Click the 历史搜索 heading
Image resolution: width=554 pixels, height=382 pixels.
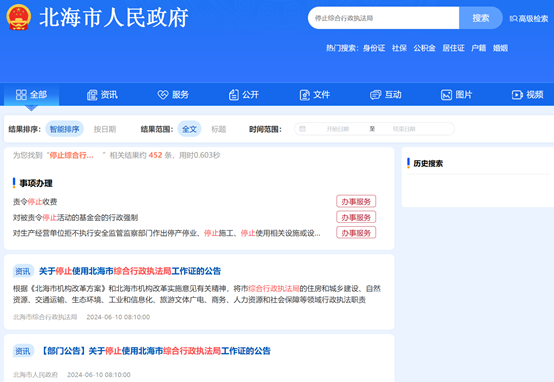[428, 163]
